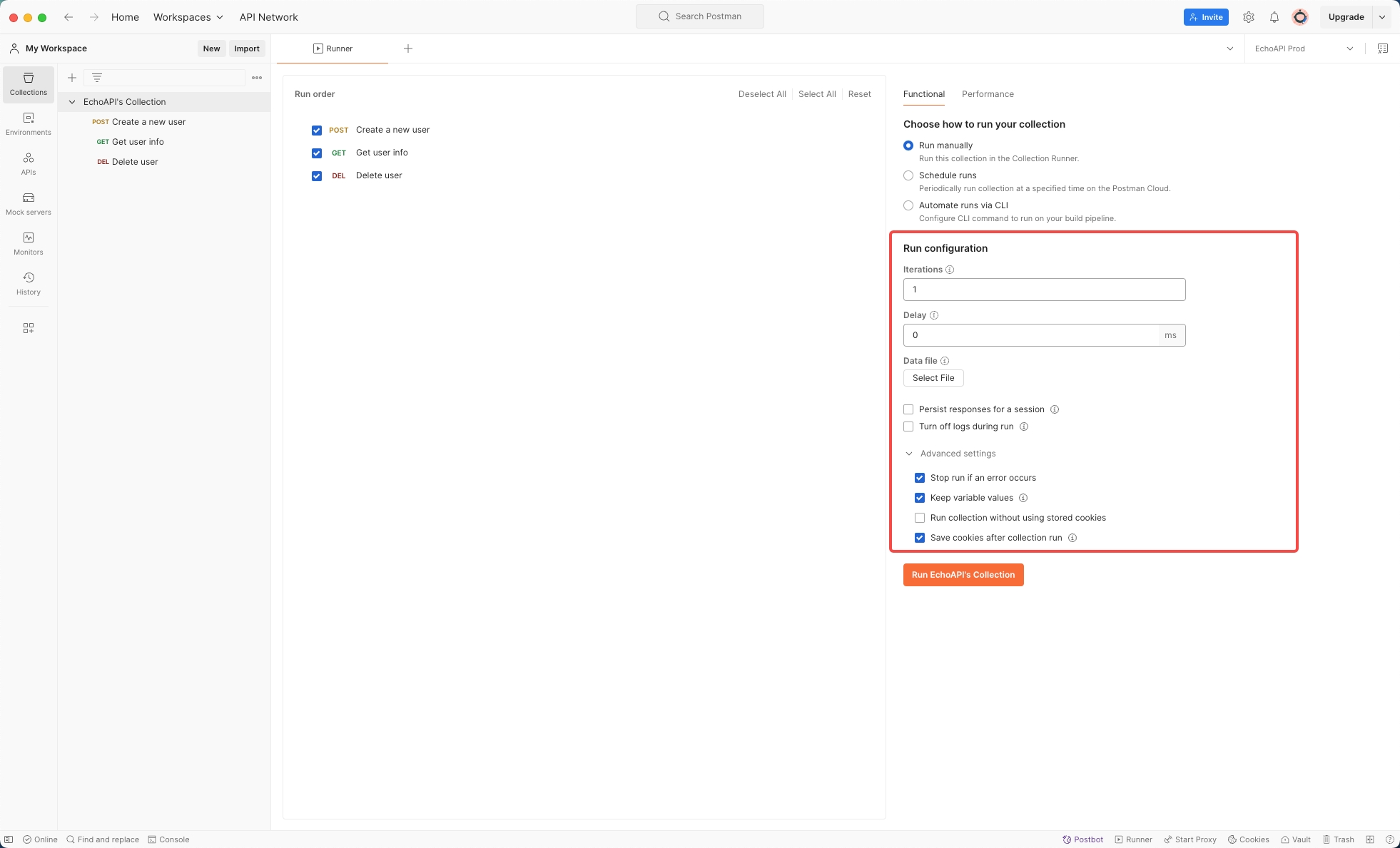1400x848 pixels.
Task: Open the notifications bell icon
Action: coord(1274,17)
